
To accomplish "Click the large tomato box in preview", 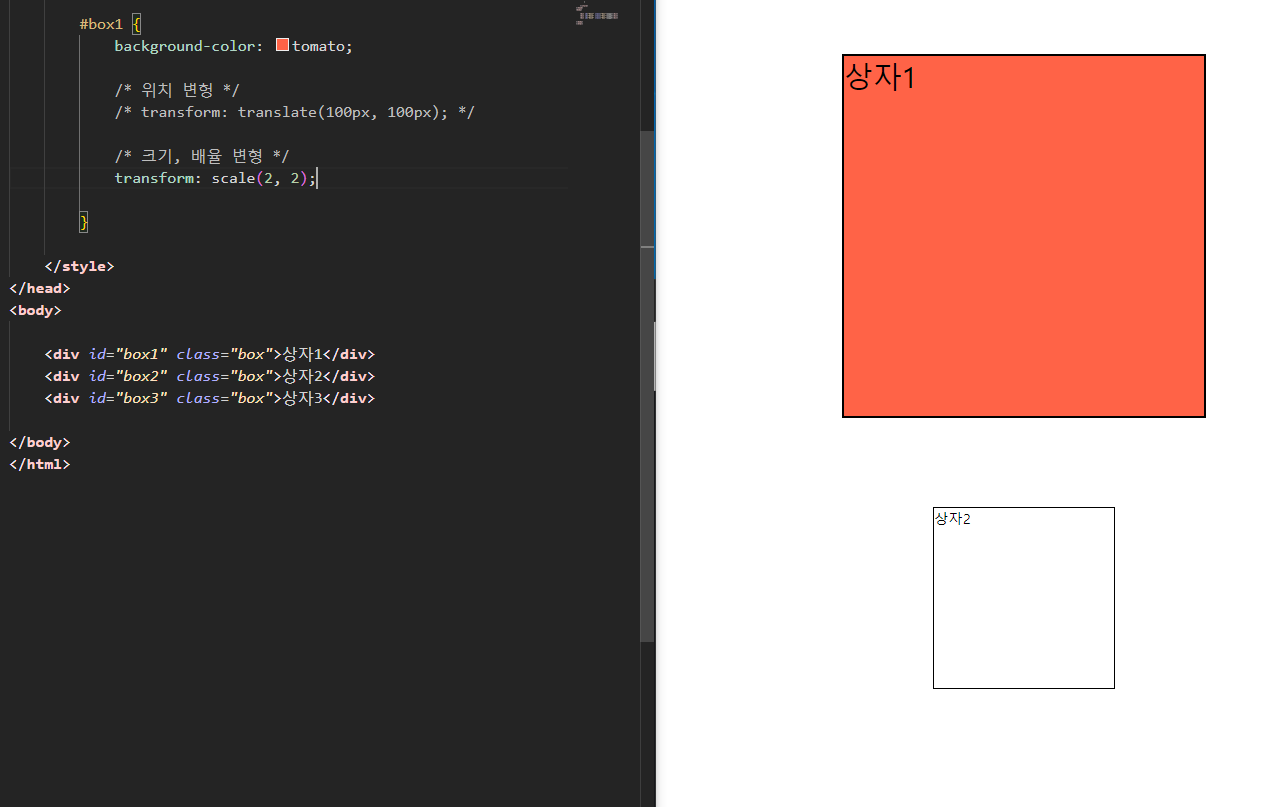I will point(1024,236).
